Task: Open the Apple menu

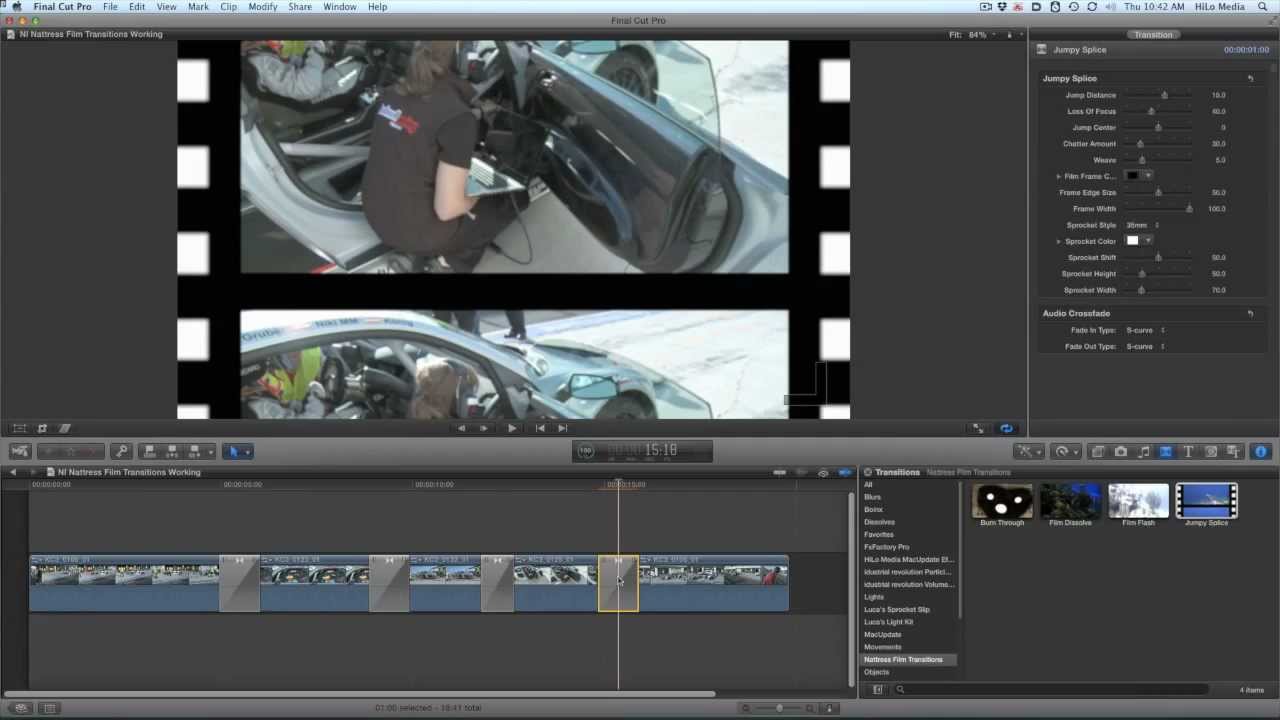Action: pos(17,7)
